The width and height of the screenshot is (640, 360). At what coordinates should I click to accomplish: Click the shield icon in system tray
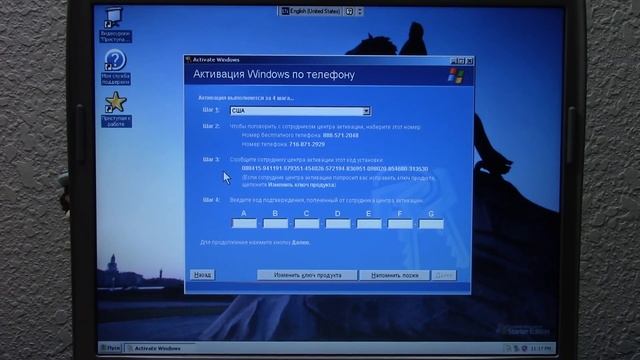point(524,348)
